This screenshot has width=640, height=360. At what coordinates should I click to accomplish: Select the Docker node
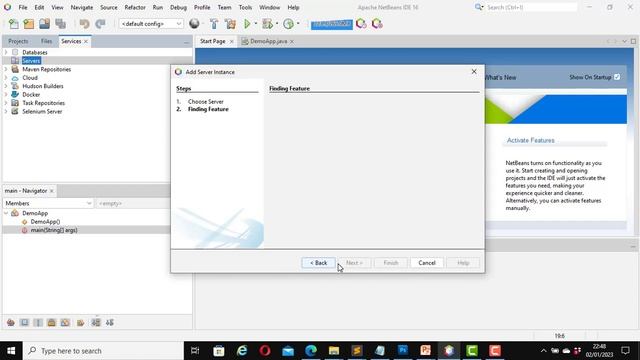pyautogui.click(x=31, y=95)
